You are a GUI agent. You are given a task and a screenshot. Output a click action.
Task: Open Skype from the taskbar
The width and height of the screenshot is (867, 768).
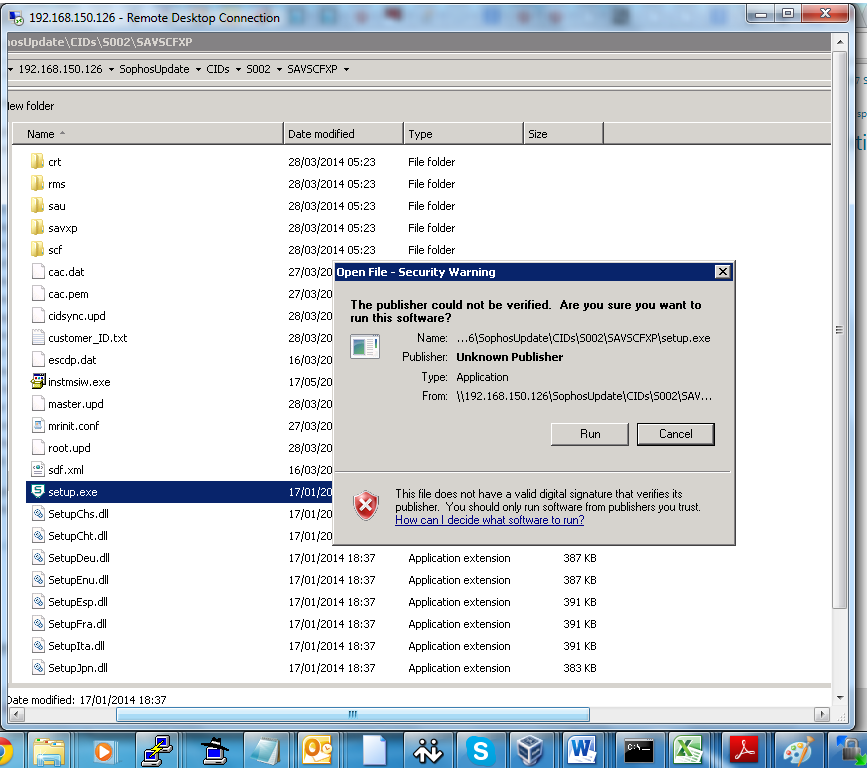(x=480, y=751)
